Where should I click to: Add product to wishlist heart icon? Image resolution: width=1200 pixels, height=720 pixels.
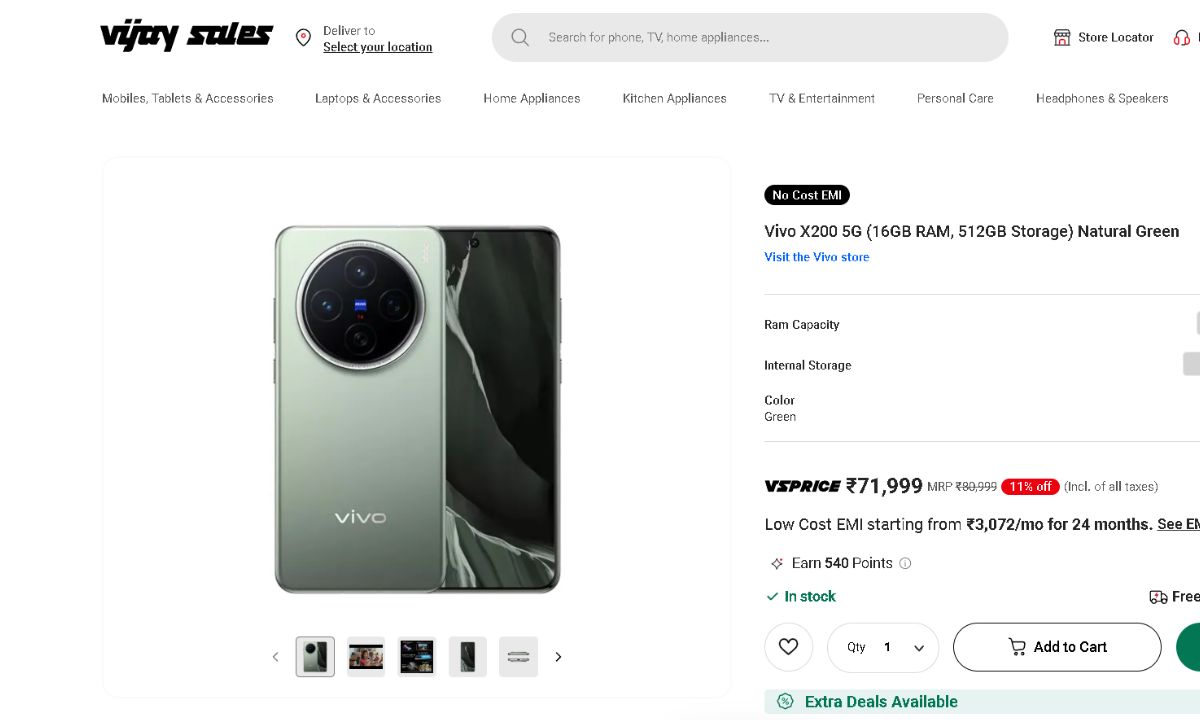pyautogui.click(x=789, y=647)
